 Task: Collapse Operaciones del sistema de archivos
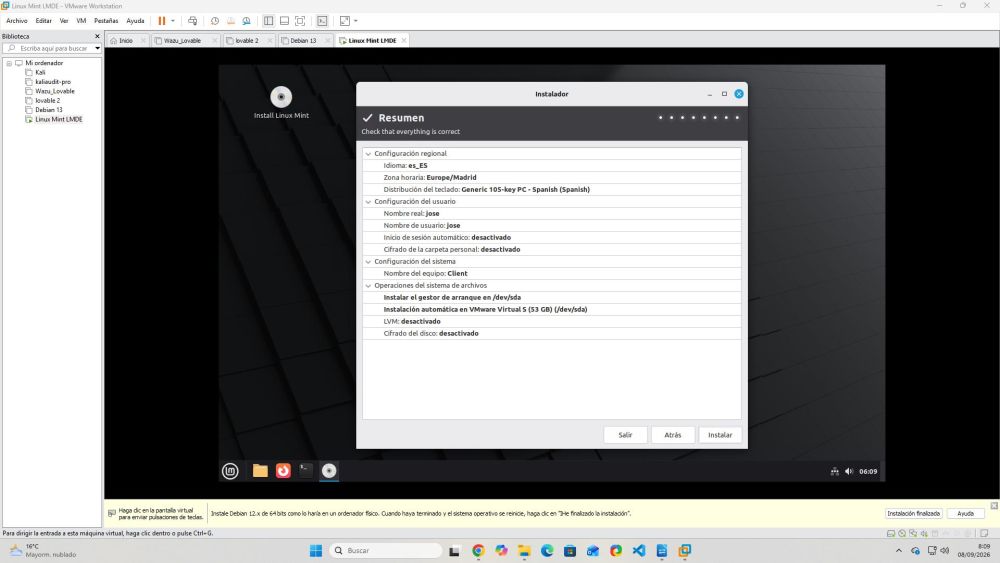368,286
